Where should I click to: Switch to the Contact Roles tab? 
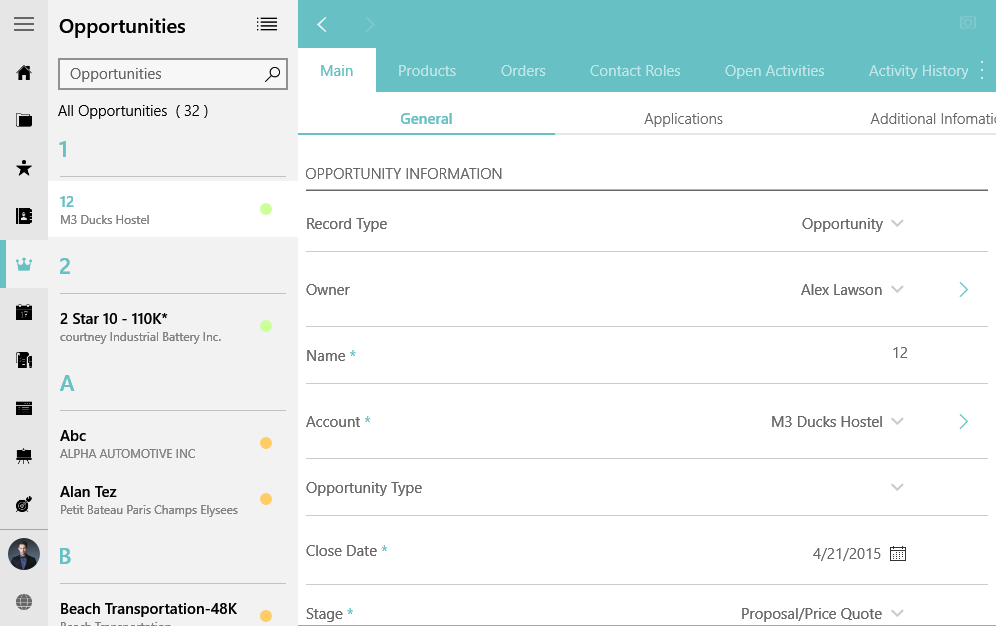point(635,71)
